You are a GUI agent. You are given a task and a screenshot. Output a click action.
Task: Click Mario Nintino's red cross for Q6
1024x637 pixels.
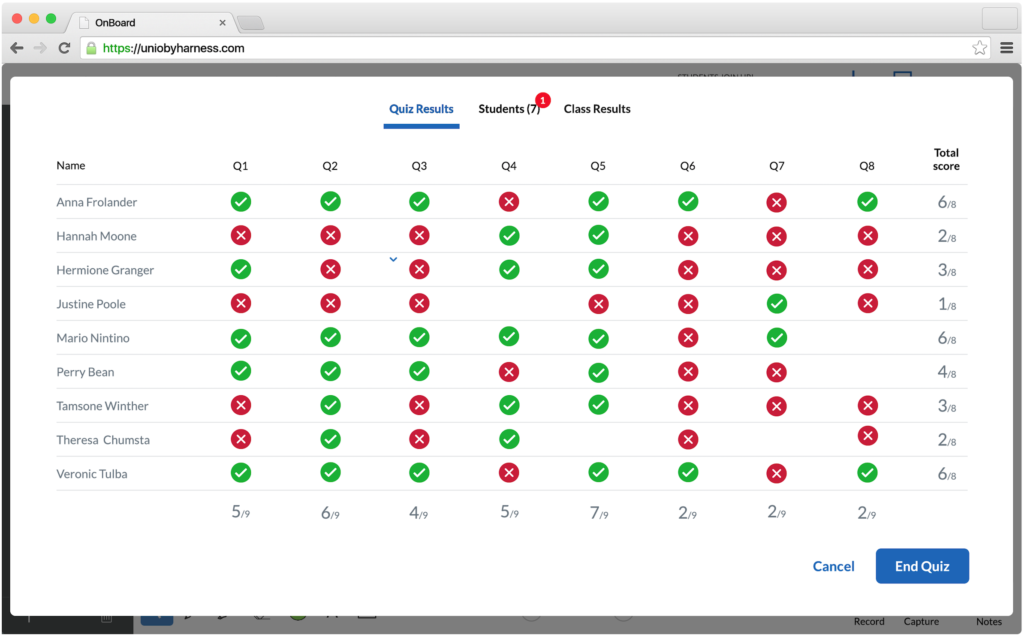687,338
